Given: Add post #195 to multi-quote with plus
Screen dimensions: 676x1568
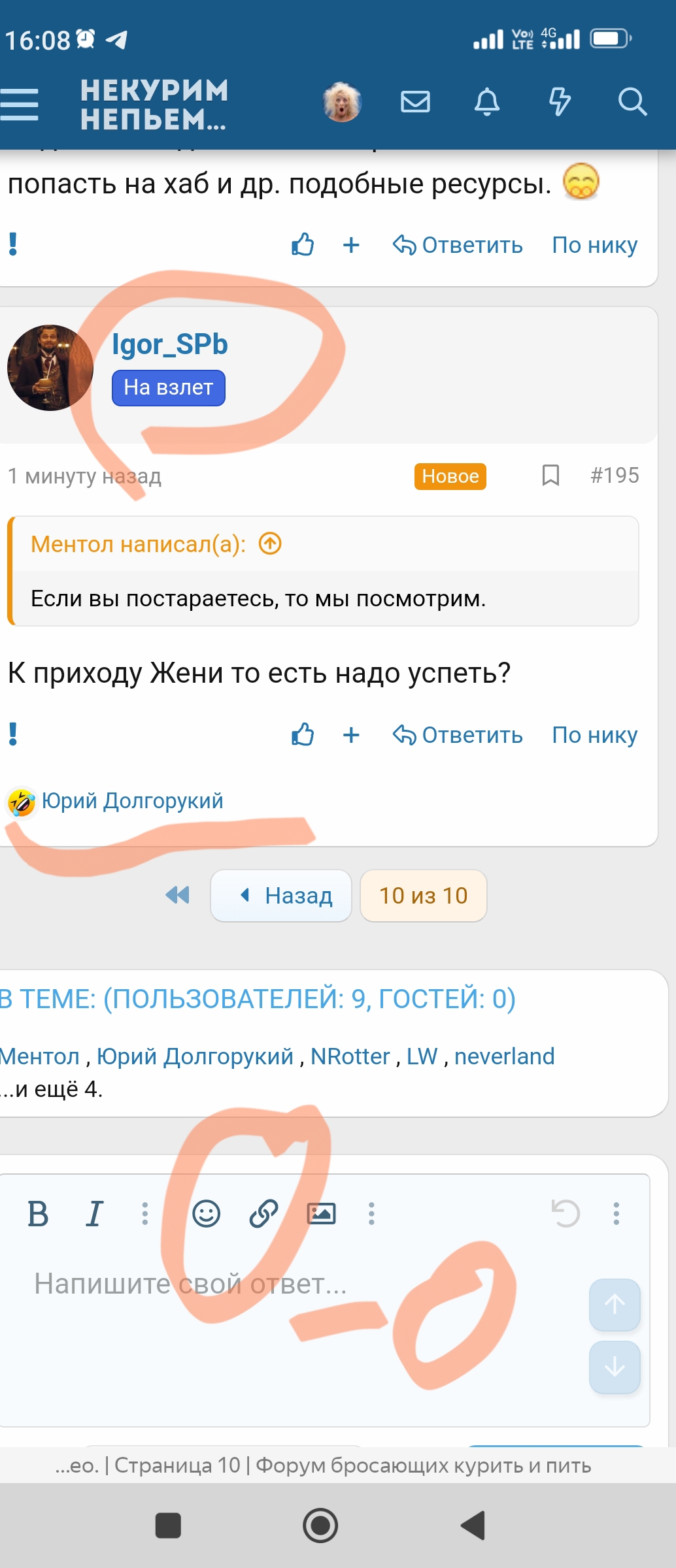Looking at the screenshot, I should [351, 735].
